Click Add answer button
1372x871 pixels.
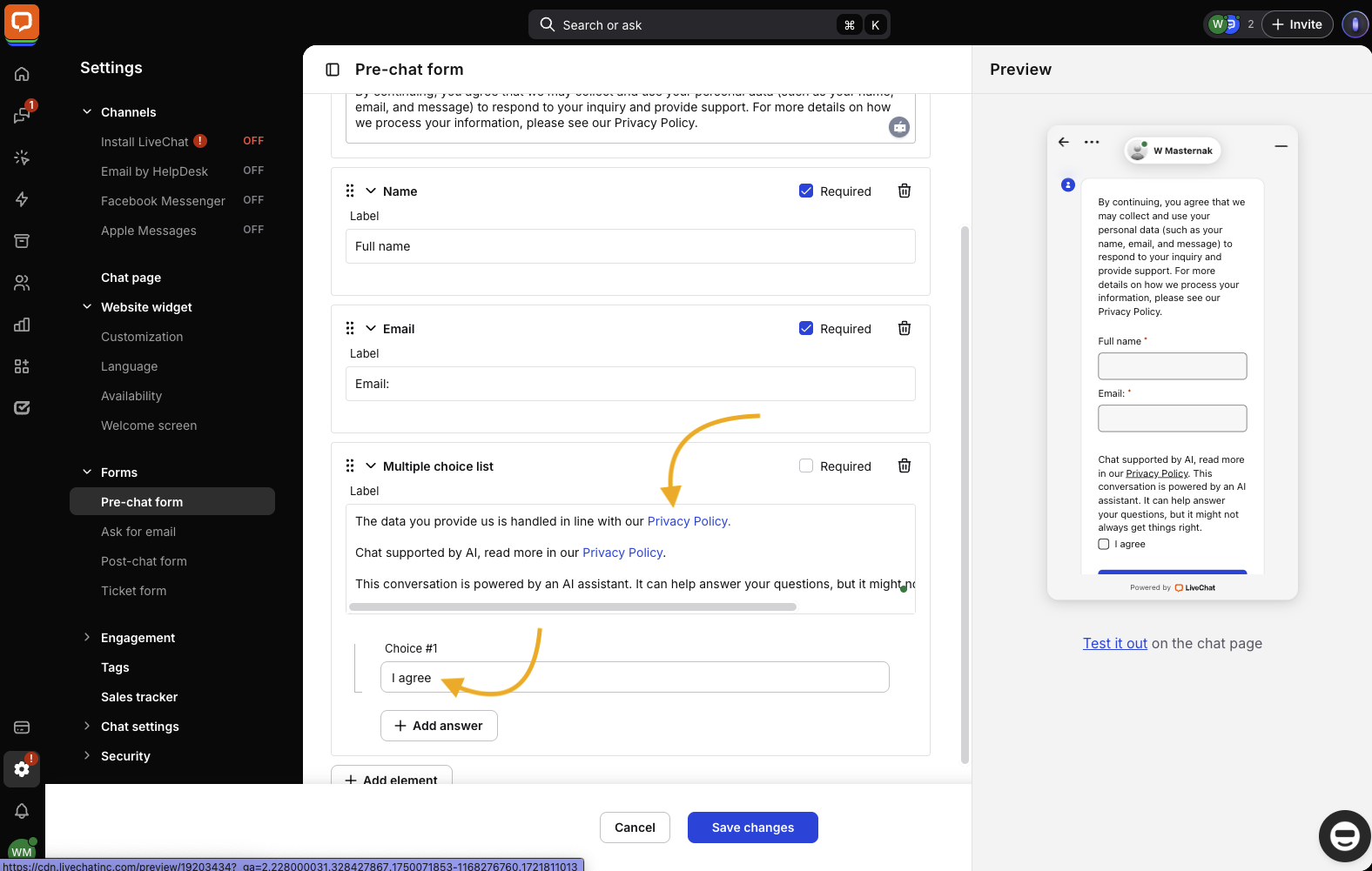[x=439, y=726]
